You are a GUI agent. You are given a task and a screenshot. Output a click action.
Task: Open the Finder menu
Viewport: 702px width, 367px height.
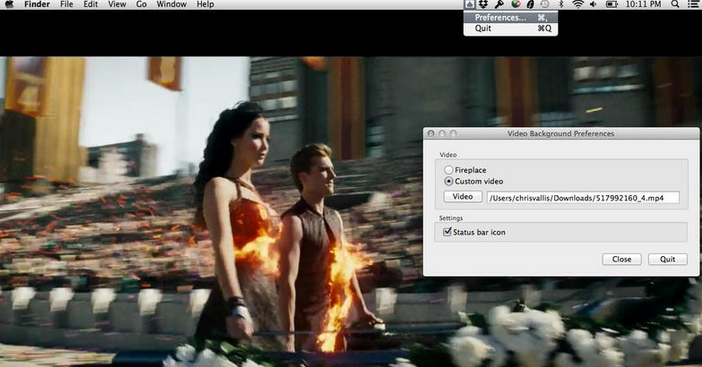coord(37,4)
